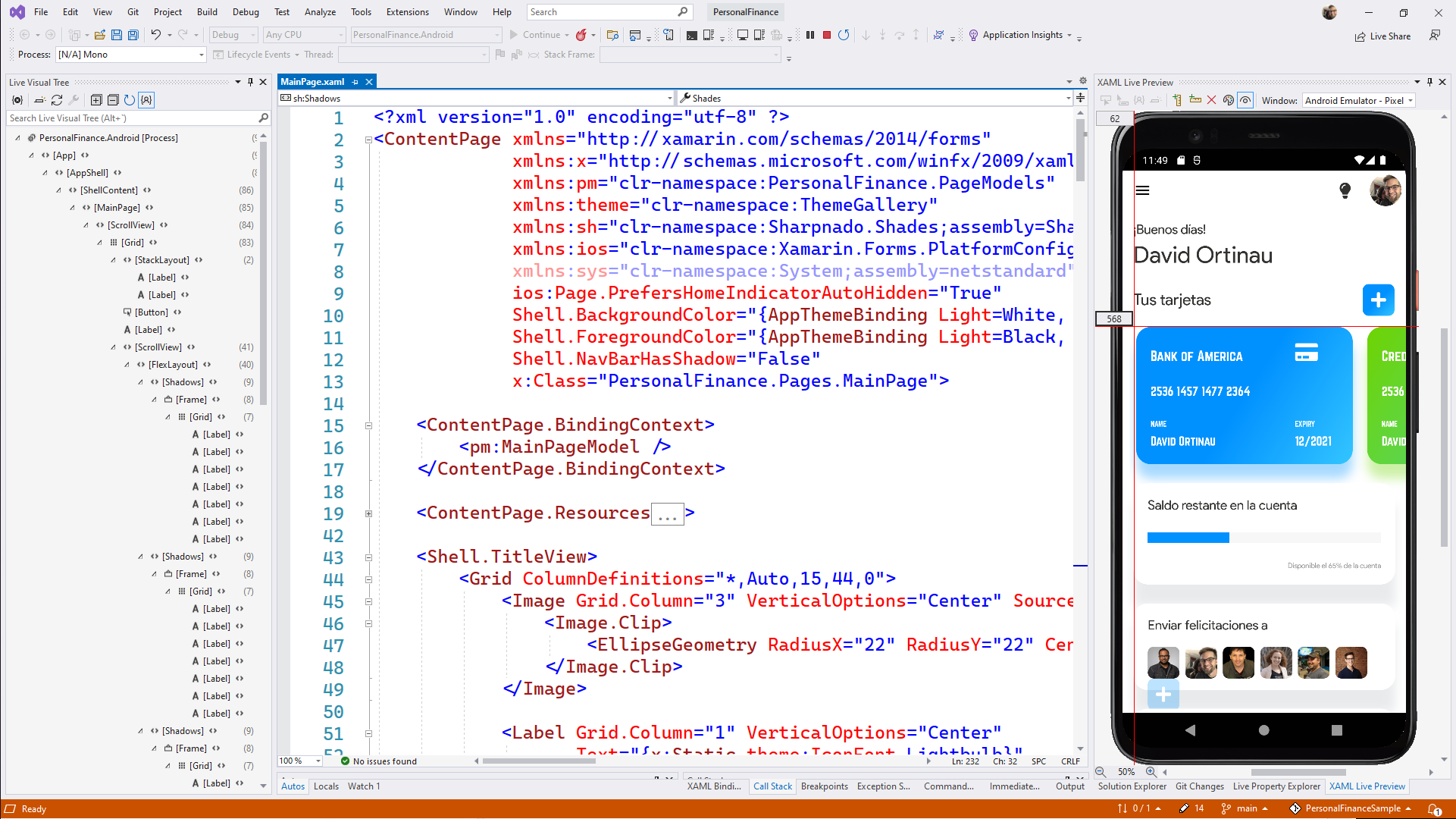Image resolution: width=1456 pixels, height=819 pixels.
Task: Toggle the XAML Binding tab at the bottom
Action: point(714,785)
